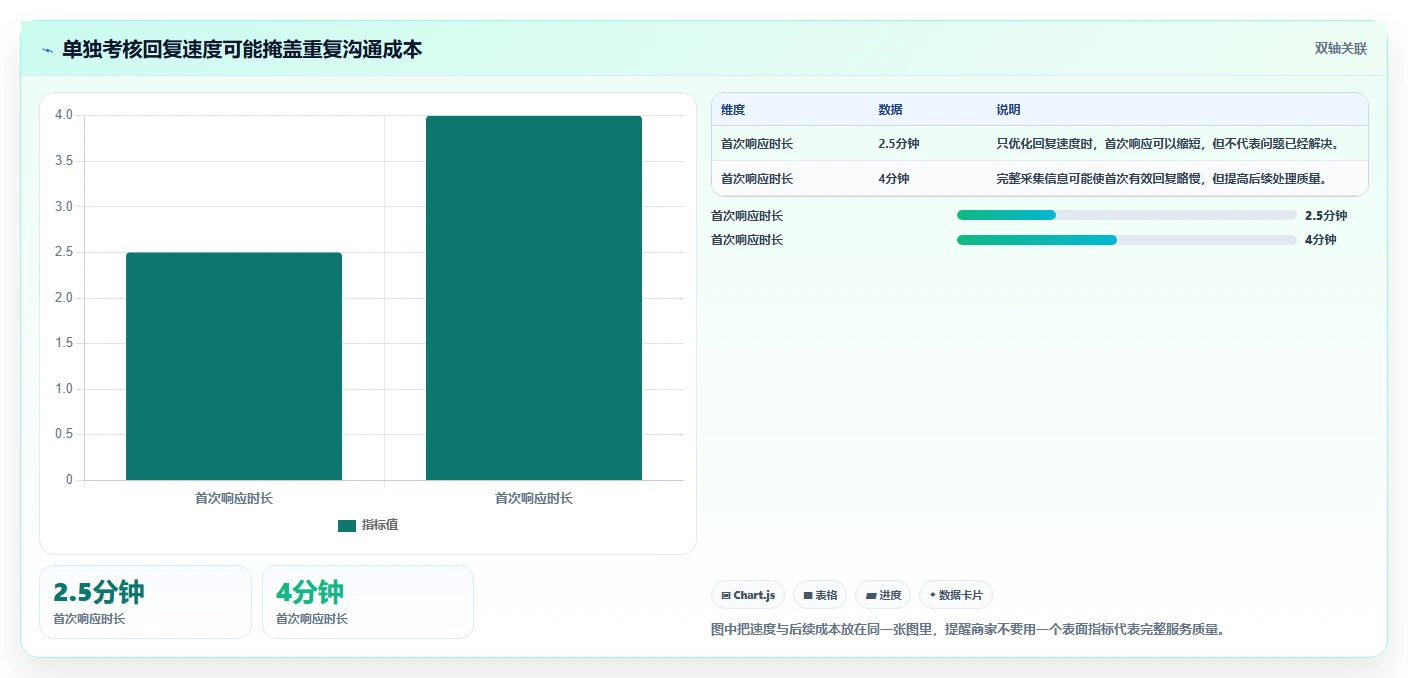Click the 维度 column header

tap(733, 110)
